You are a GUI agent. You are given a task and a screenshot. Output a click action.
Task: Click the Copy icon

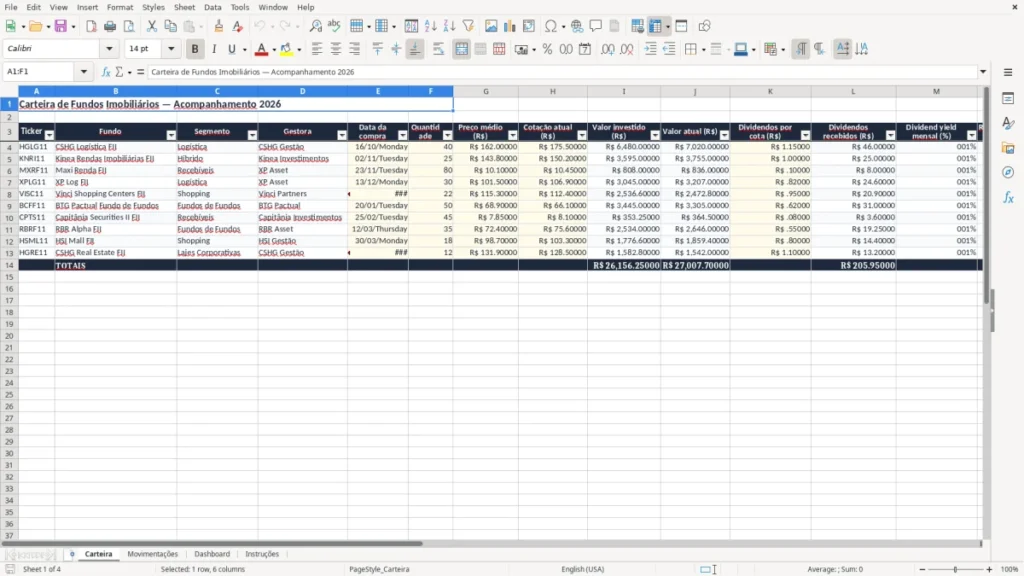[x=170, y=26]
